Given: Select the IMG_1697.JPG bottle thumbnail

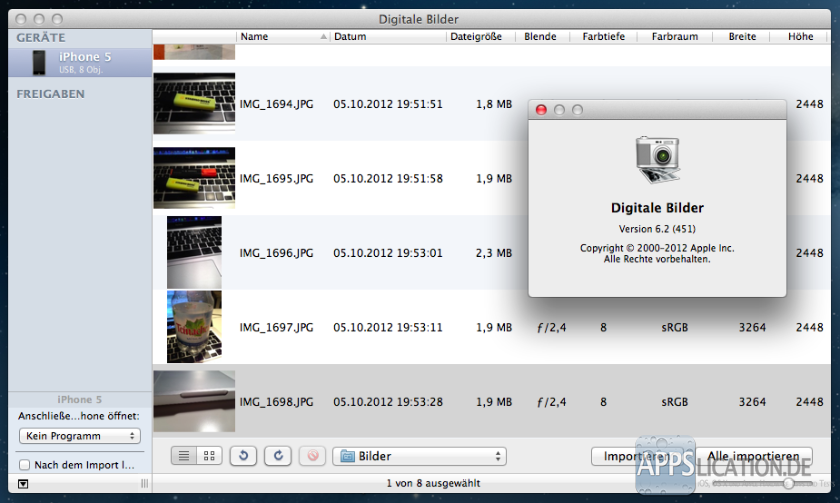Looking at the screenshot, I should [194, 327].
